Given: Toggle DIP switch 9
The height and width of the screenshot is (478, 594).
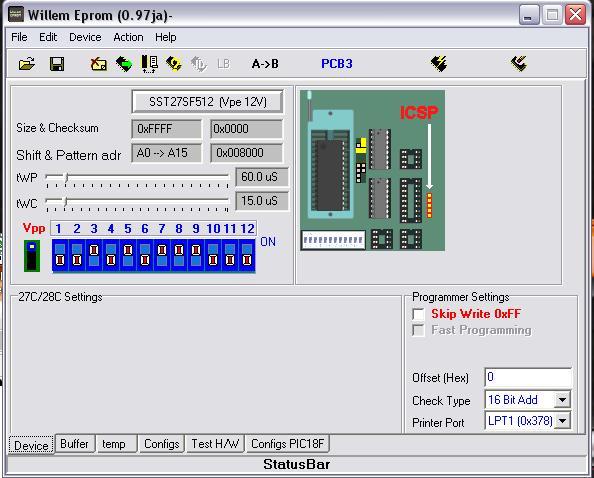Looking at the screenshot, I should pos(196,256).
